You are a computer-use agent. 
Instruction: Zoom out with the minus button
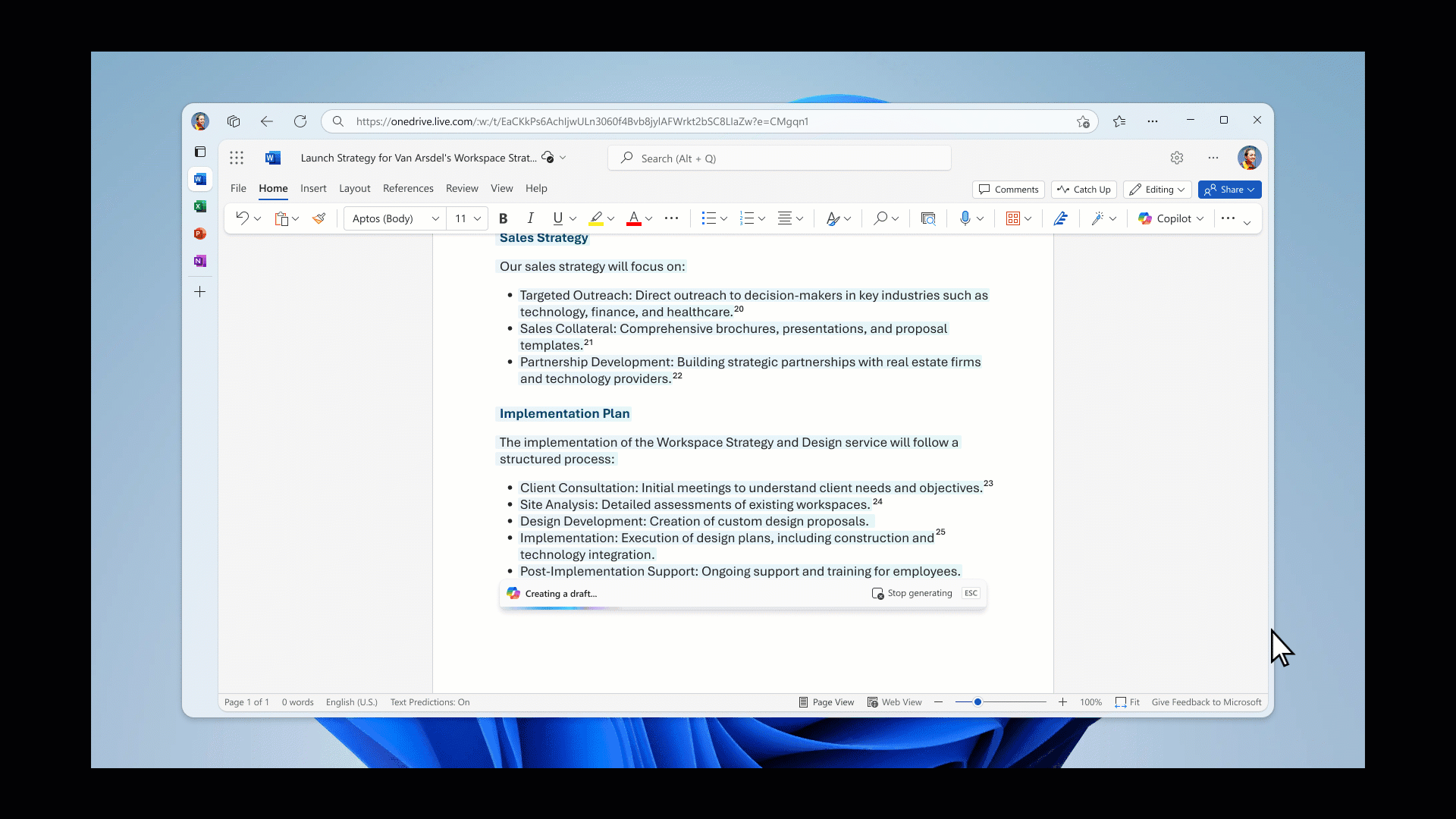click(x=939, y=702)
